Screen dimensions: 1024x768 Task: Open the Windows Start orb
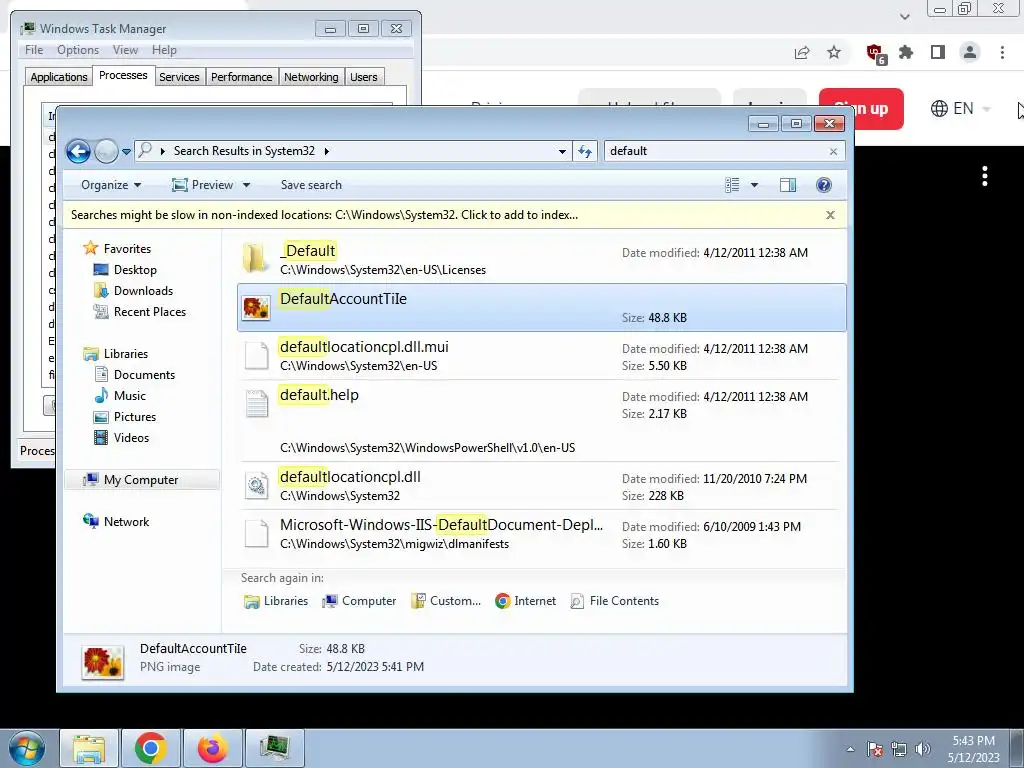click(x=26, y=748)
